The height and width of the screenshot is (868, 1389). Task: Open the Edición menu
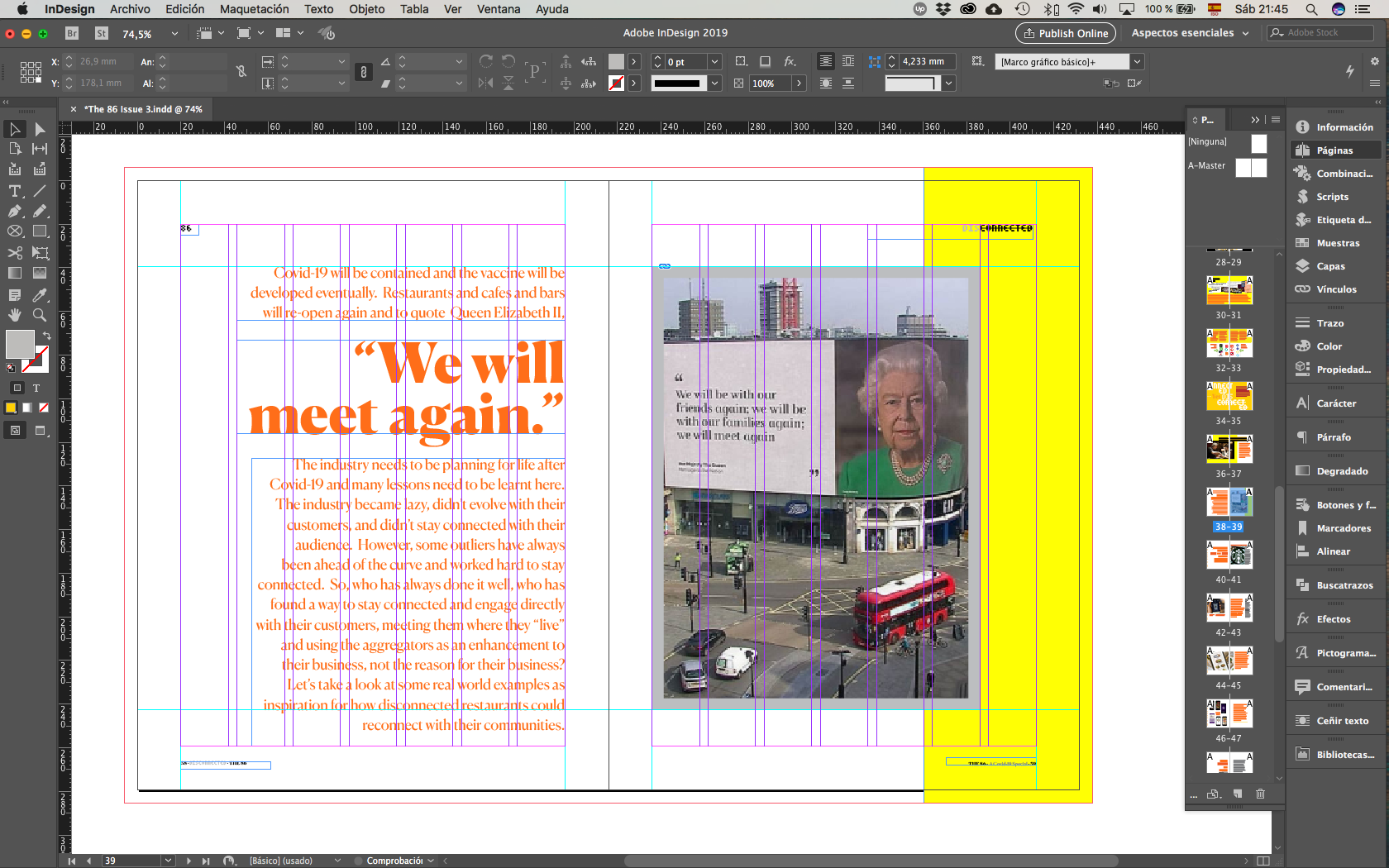point(184,9)
